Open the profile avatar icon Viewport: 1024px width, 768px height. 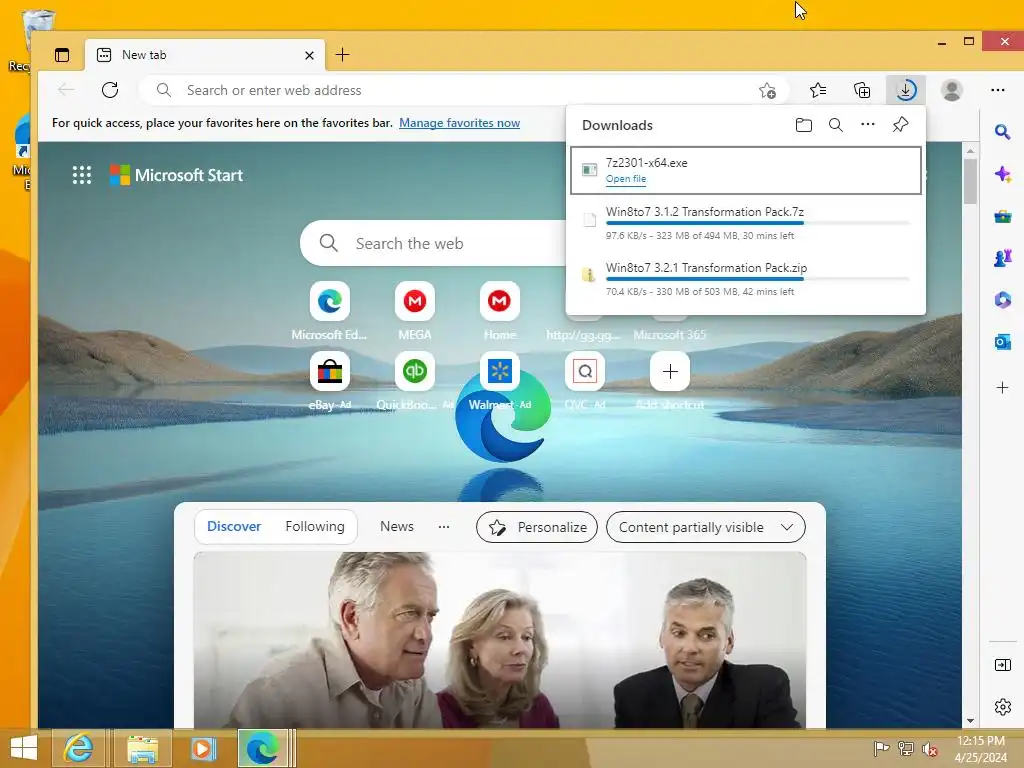click(x=952, y=90)
